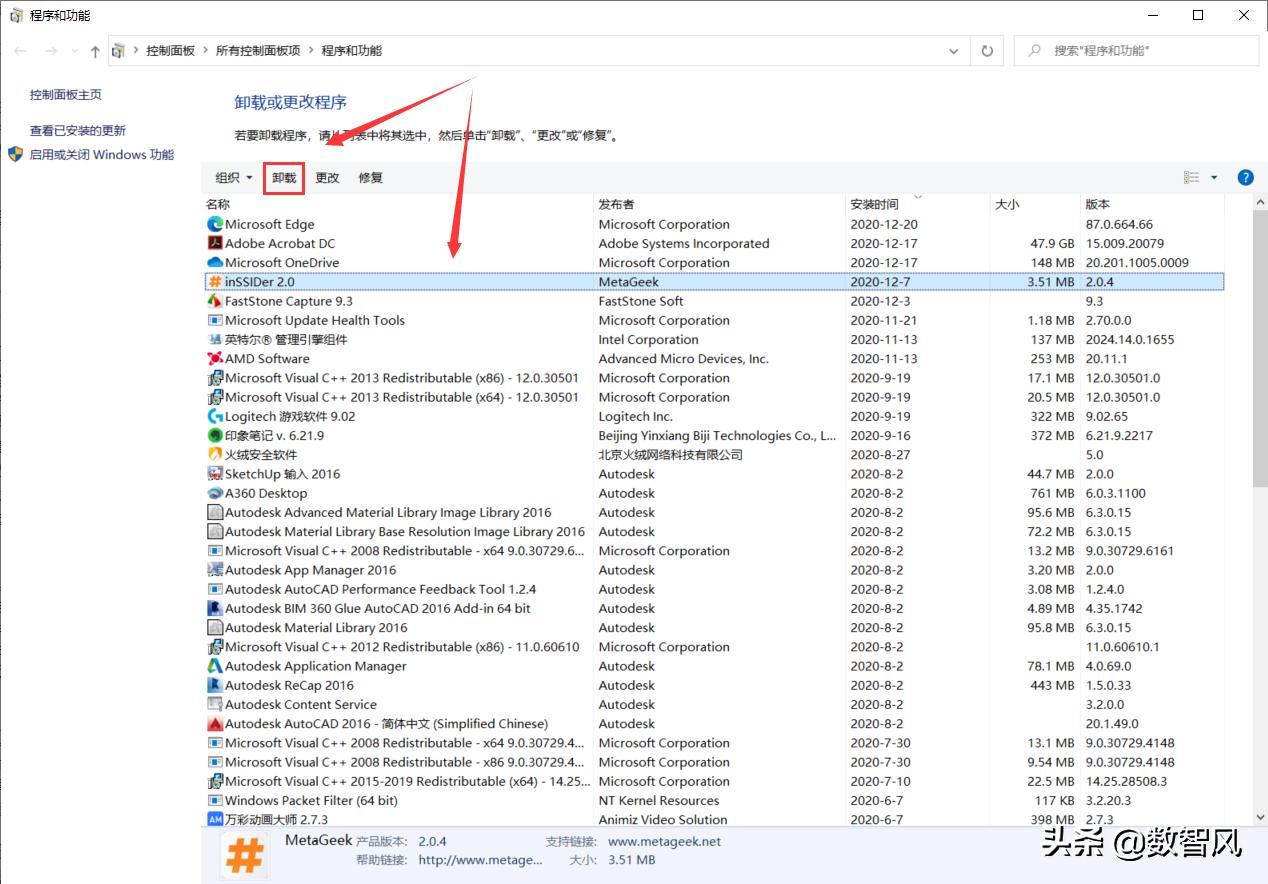Click the Microsoft OneDrive cloud icon
This screenshot has width=1268, height=884.
pos(215,263)
